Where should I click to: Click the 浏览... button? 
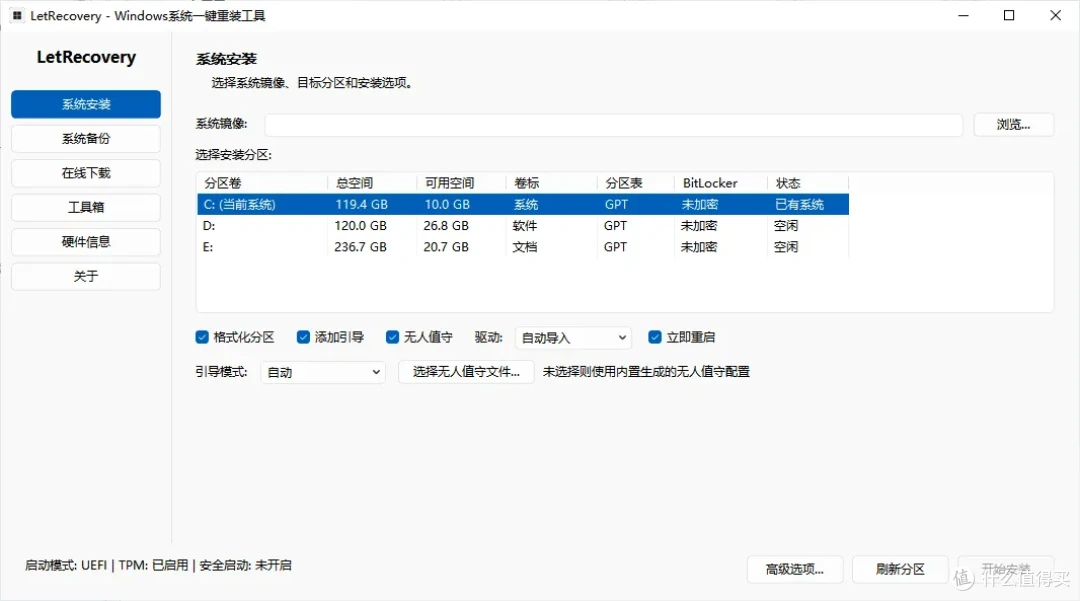[x=1013, y=125]
